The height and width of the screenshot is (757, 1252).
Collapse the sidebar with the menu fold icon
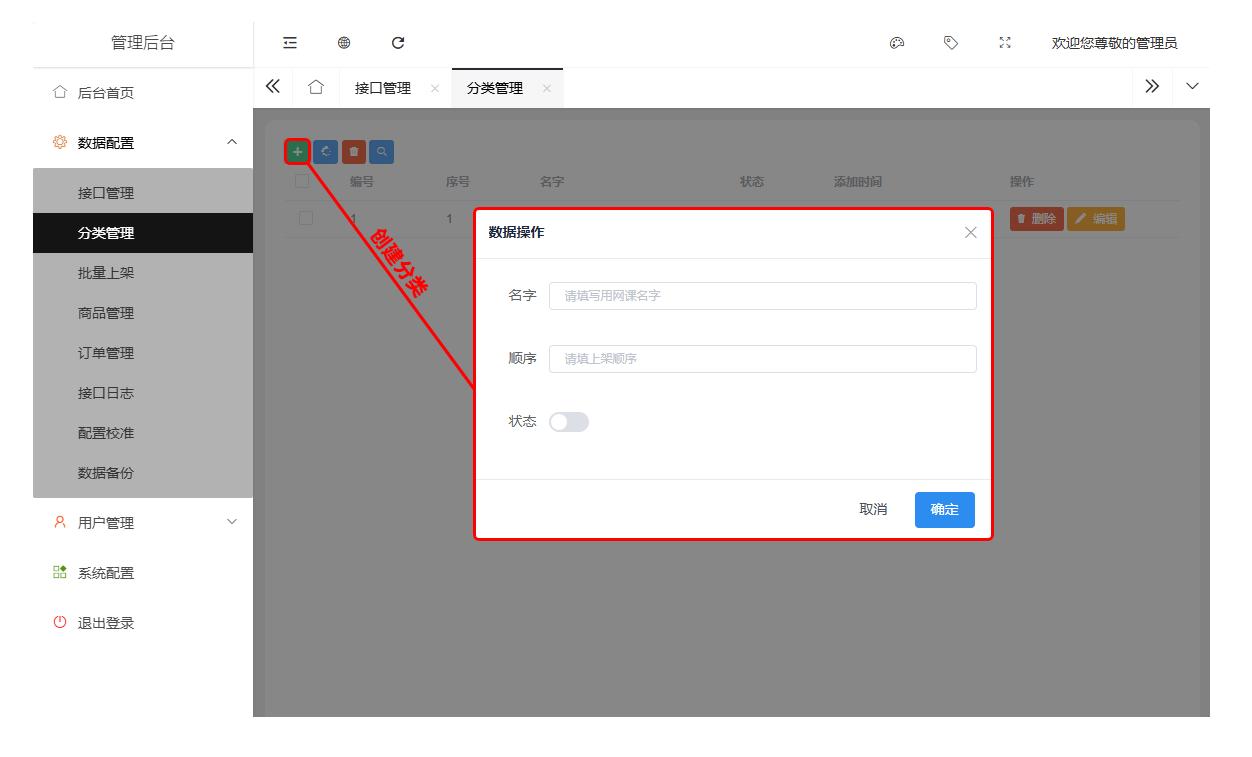click(290, 43)
